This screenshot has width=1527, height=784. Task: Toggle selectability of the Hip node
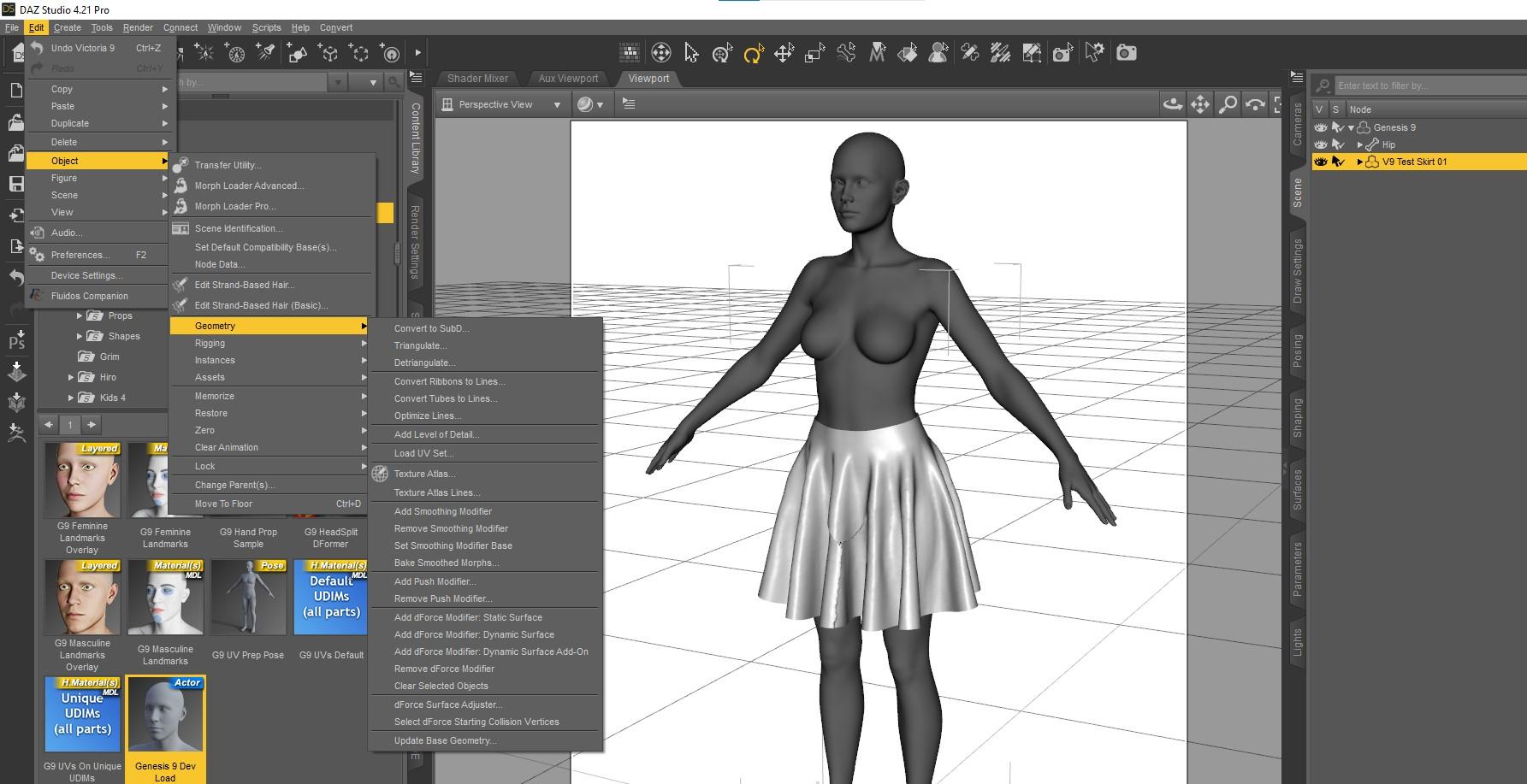[1338, 144]
